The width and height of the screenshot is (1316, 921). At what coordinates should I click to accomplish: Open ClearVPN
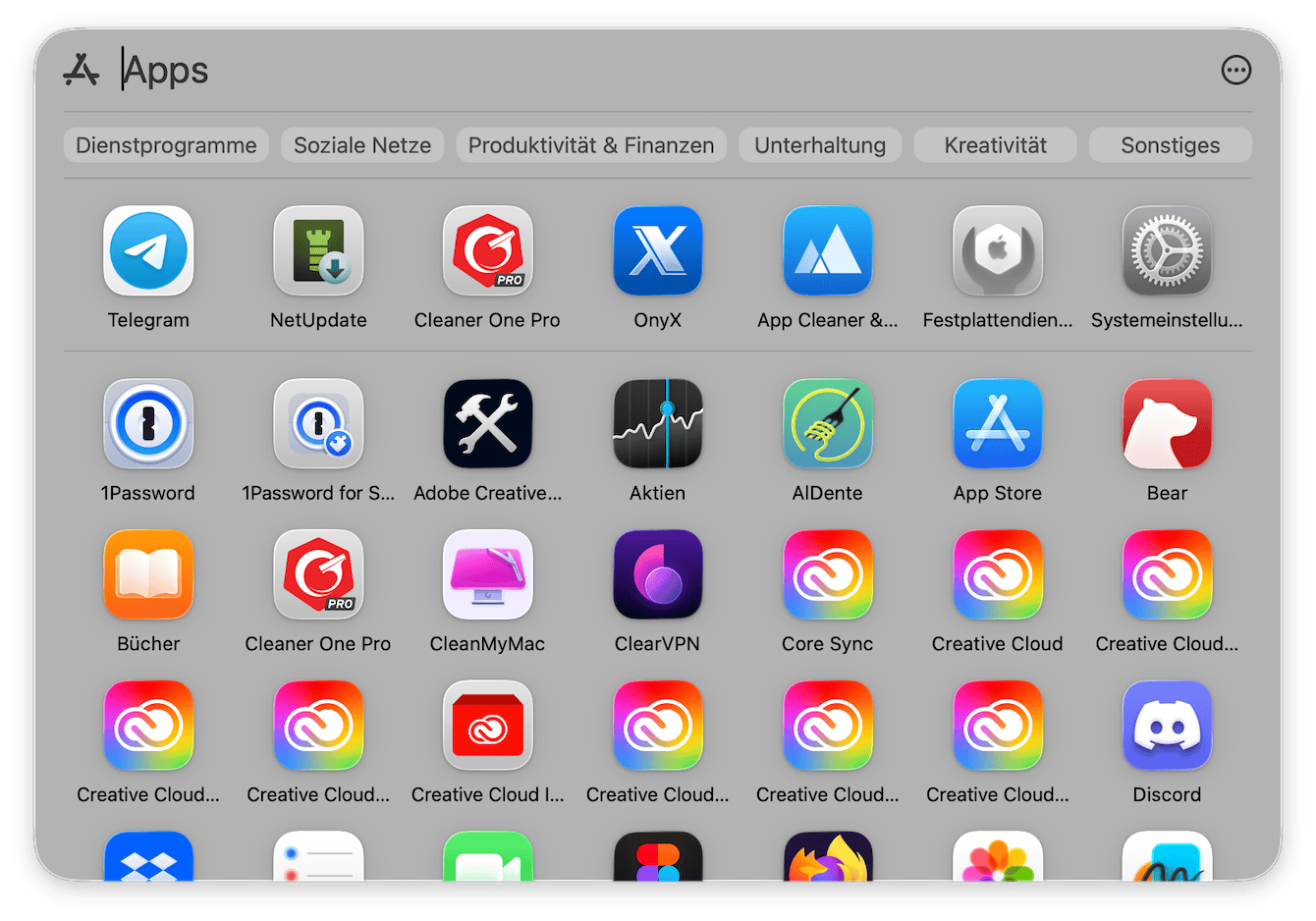pos(657,574)
